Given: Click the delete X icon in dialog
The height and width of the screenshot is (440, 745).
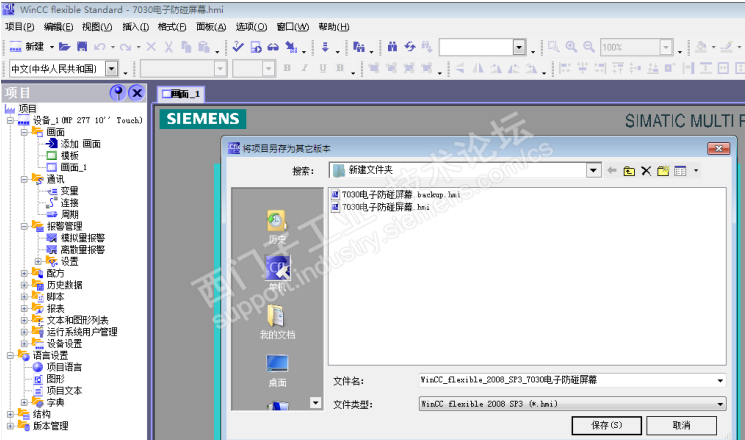Looking at the screenshot, I should point(646,171).
